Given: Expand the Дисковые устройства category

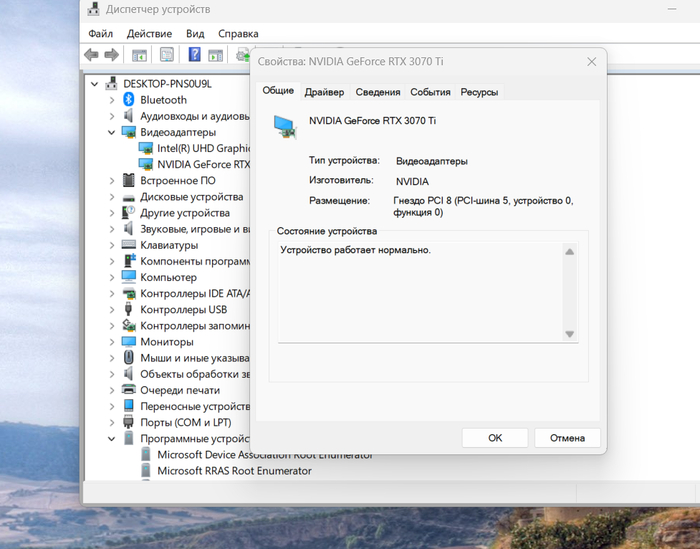Looking at the screenshot, I should [112, 197].
